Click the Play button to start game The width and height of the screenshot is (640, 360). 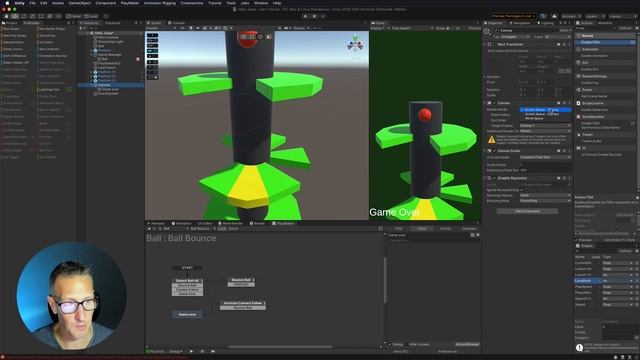tap(305, 16)
